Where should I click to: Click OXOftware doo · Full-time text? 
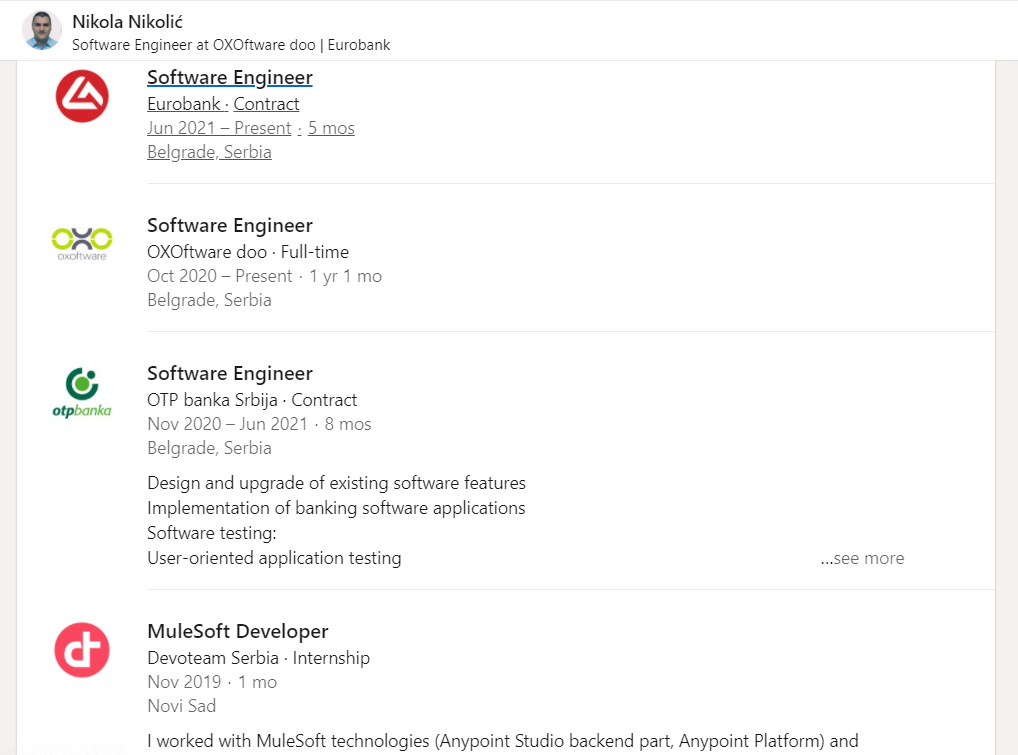248,252
